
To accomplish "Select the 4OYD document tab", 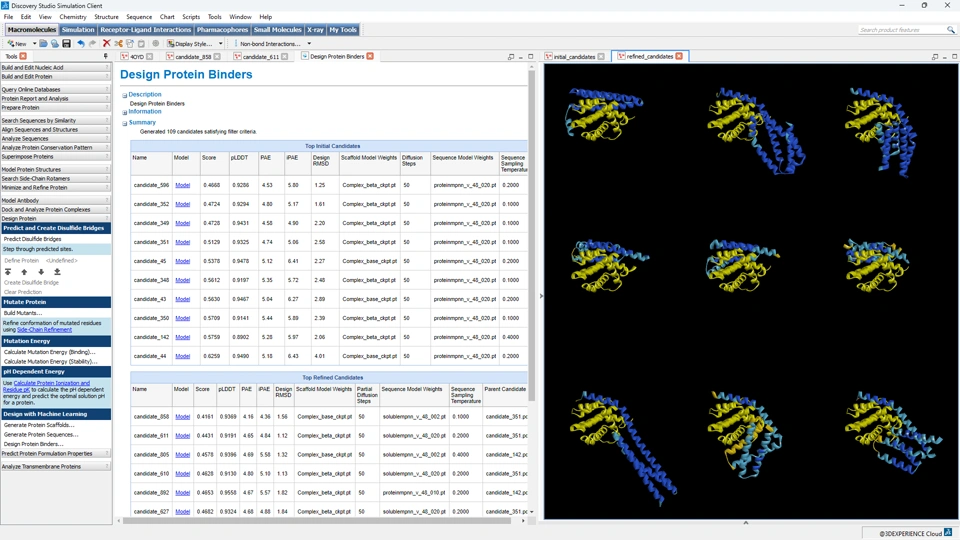I will click(x=137, y=56).
